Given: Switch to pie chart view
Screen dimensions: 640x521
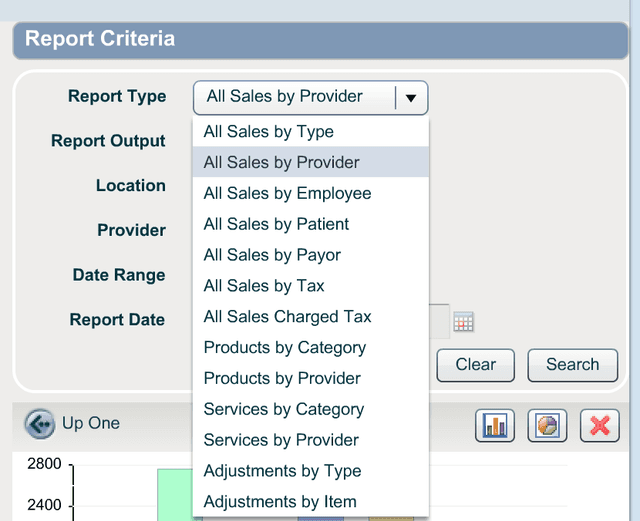Looking at the screenshot, I should pyautogui.click(x=547, y=425).
